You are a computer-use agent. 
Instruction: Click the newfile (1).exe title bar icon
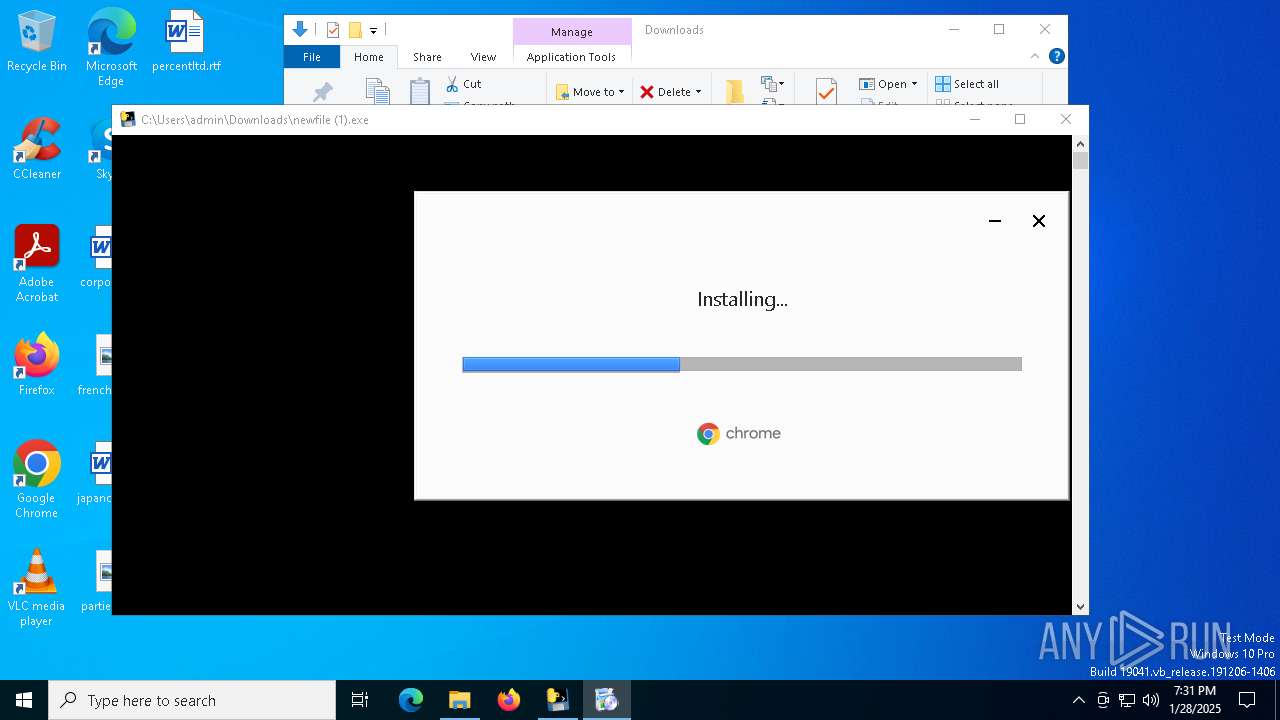click(x=128, y=119)
